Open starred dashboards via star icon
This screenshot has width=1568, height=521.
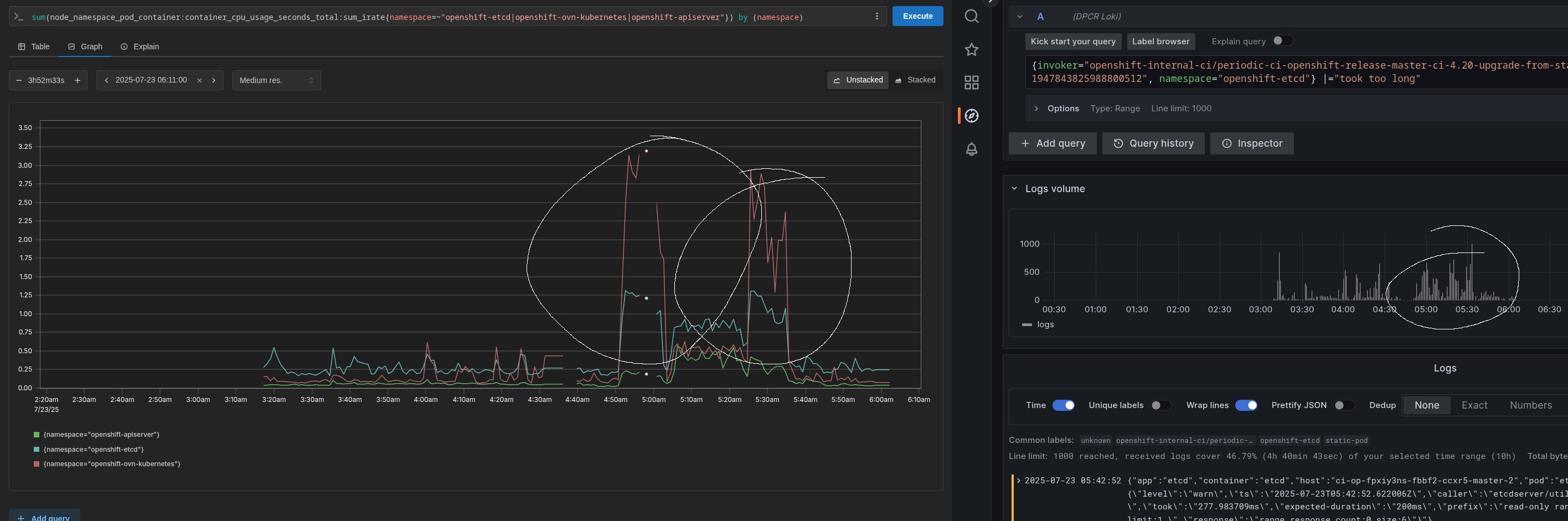point(972,49)
